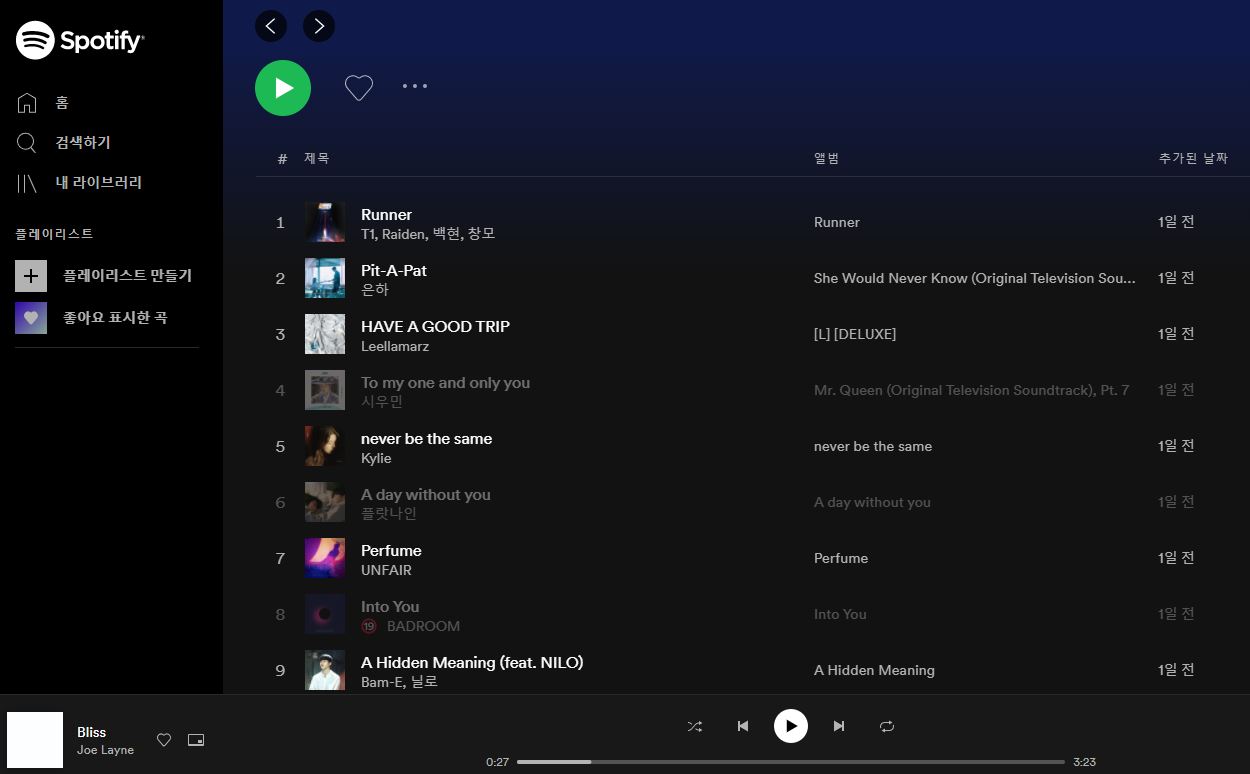Open the Runner album link
1250x774 pixels.
837,222
